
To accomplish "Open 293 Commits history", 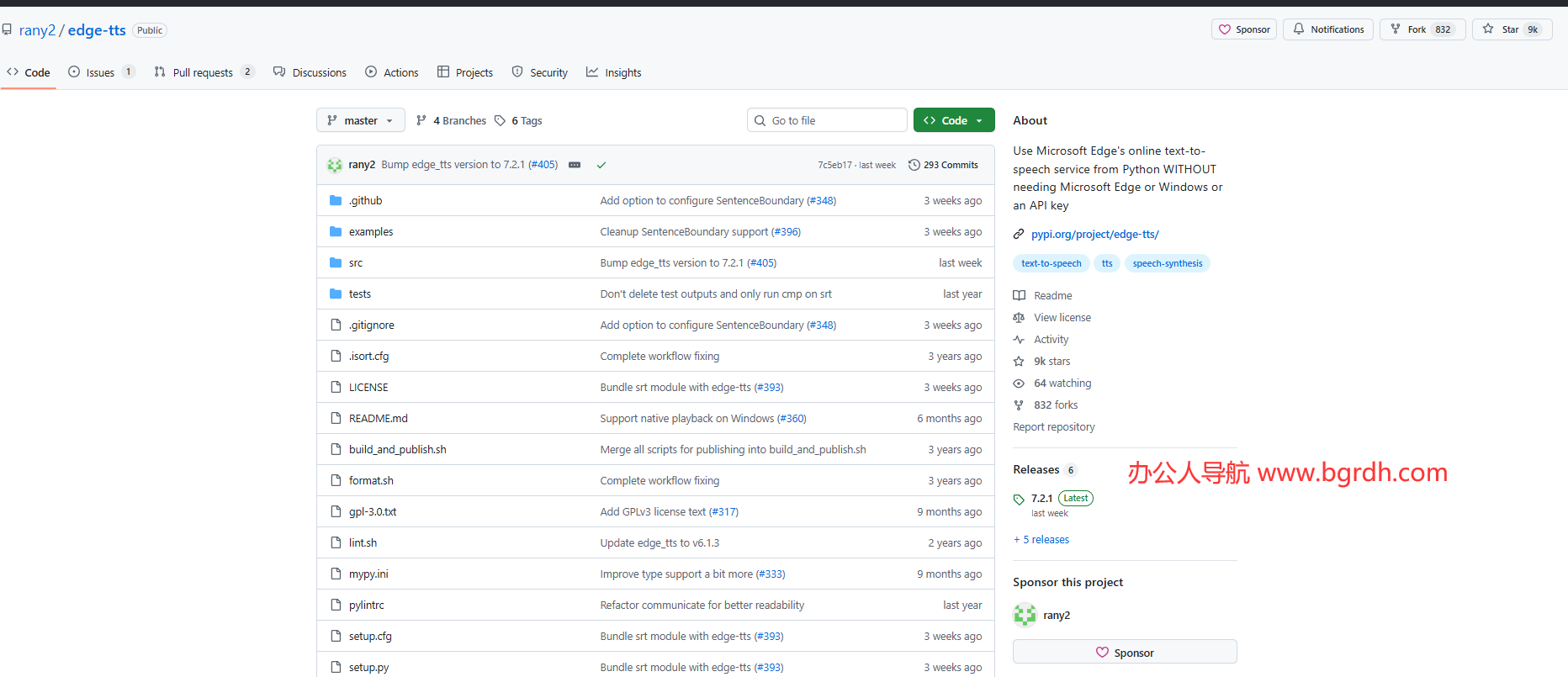I will pos(943,165).
